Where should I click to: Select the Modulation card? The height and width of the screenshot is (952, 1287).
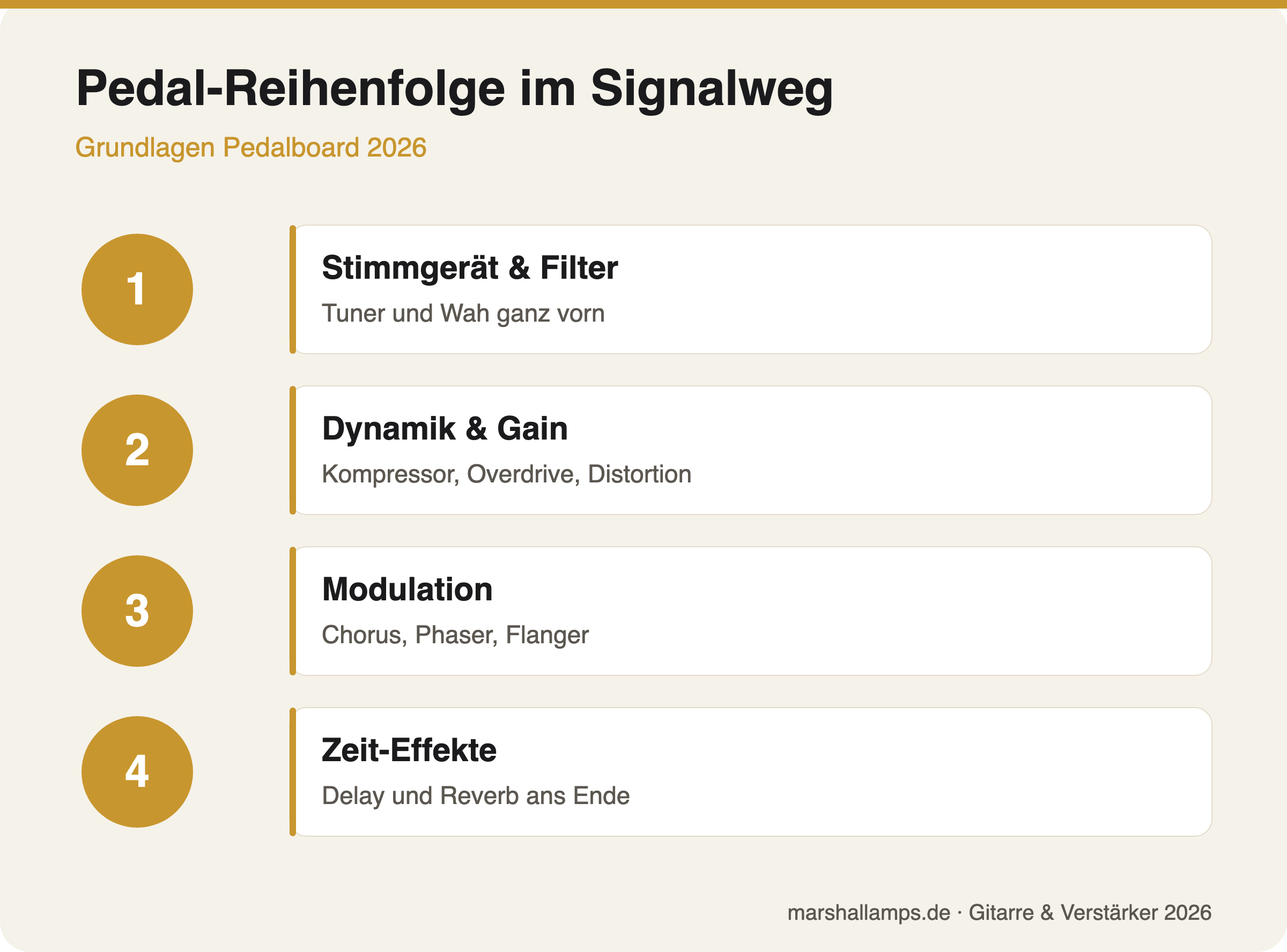point(750,611)
